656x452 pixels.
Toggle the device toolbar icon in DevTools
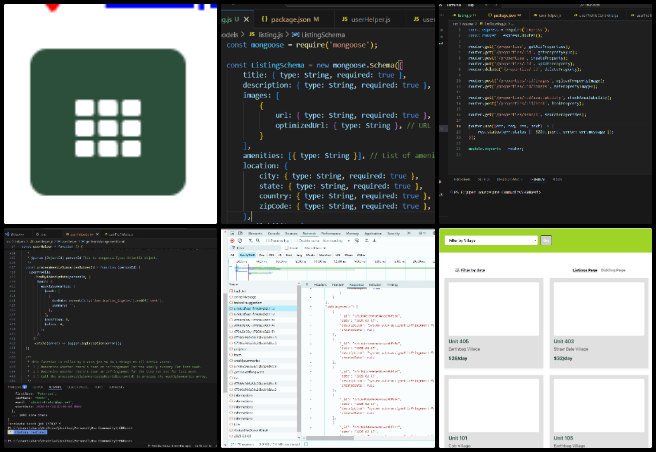click(x=240, y=234)
